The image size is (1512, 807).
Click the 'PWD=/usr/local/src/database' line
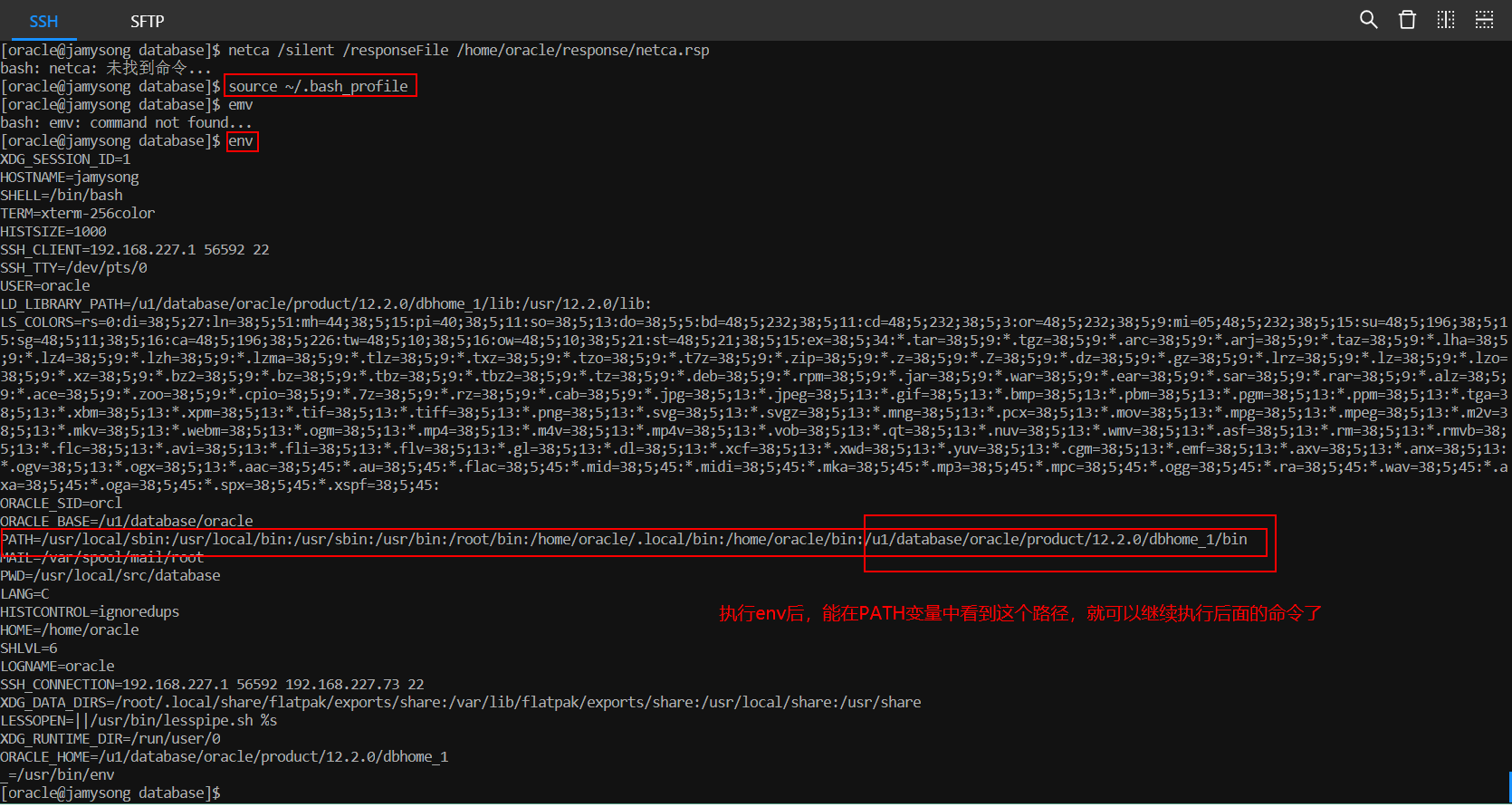(110, 576)
